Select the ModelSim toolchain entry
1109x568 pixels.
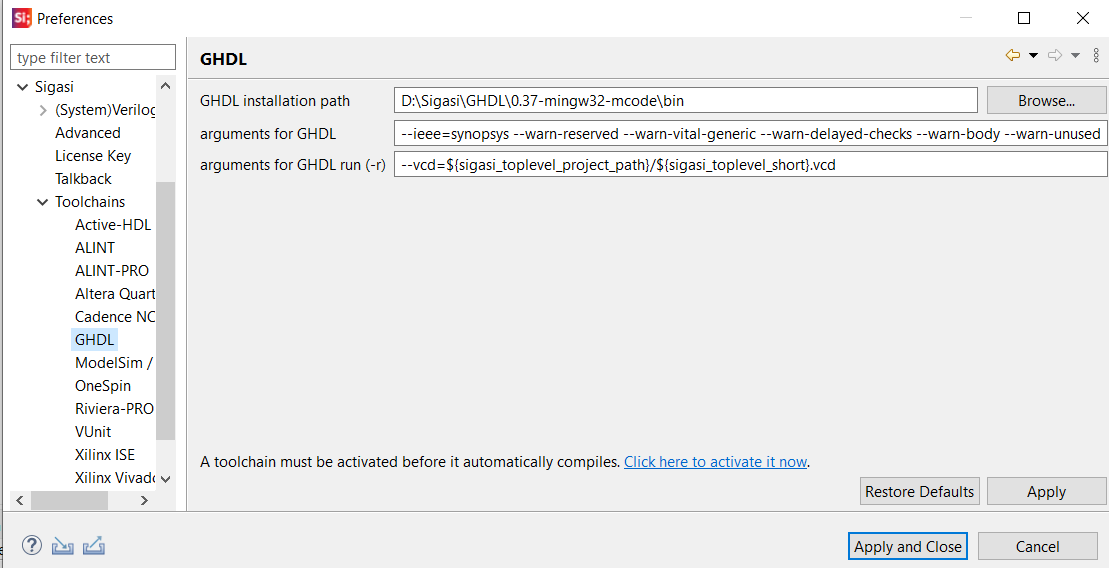pyautogui.click(x=113, y=363)
